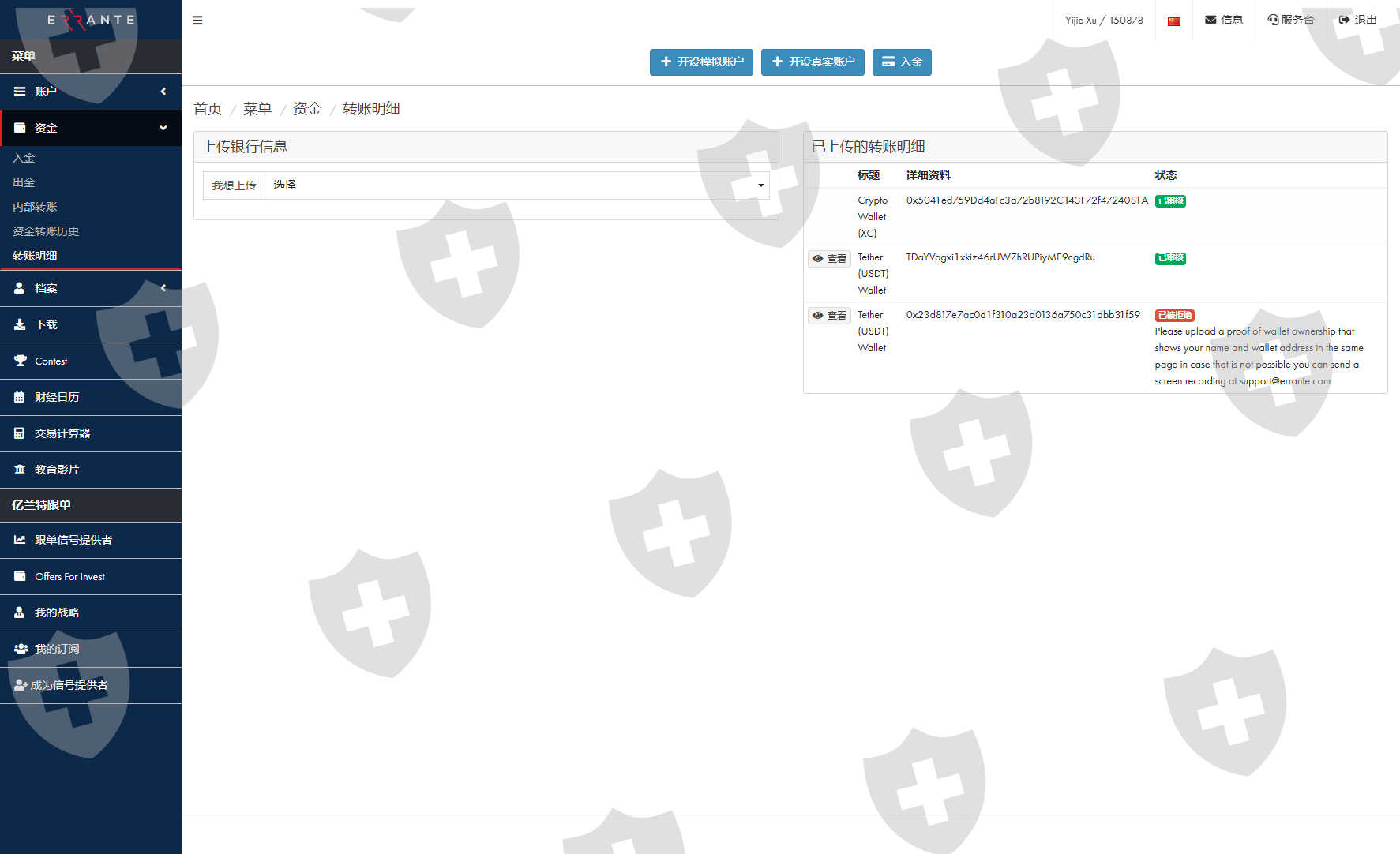Click the Errante logo
The image size is (1400, 854).
pyautogui.click(x=91, y=20)
